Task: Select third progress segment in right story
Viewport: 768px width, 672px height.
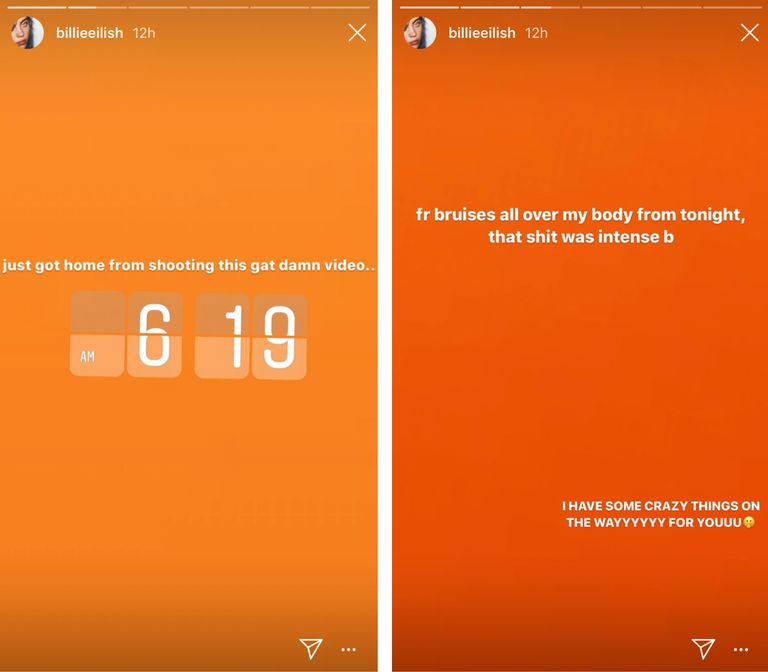Action: tap(550, 7)
